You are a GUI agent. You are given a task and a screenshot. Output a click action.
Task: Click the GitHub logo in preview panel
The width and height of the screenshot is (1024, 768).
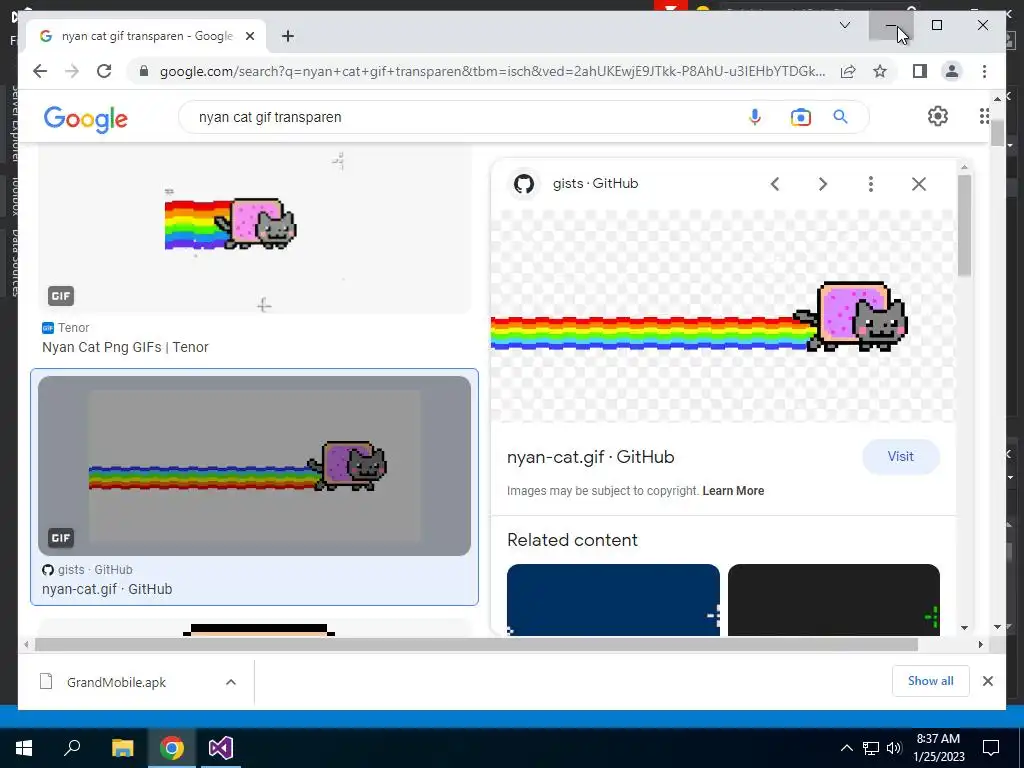524,184
